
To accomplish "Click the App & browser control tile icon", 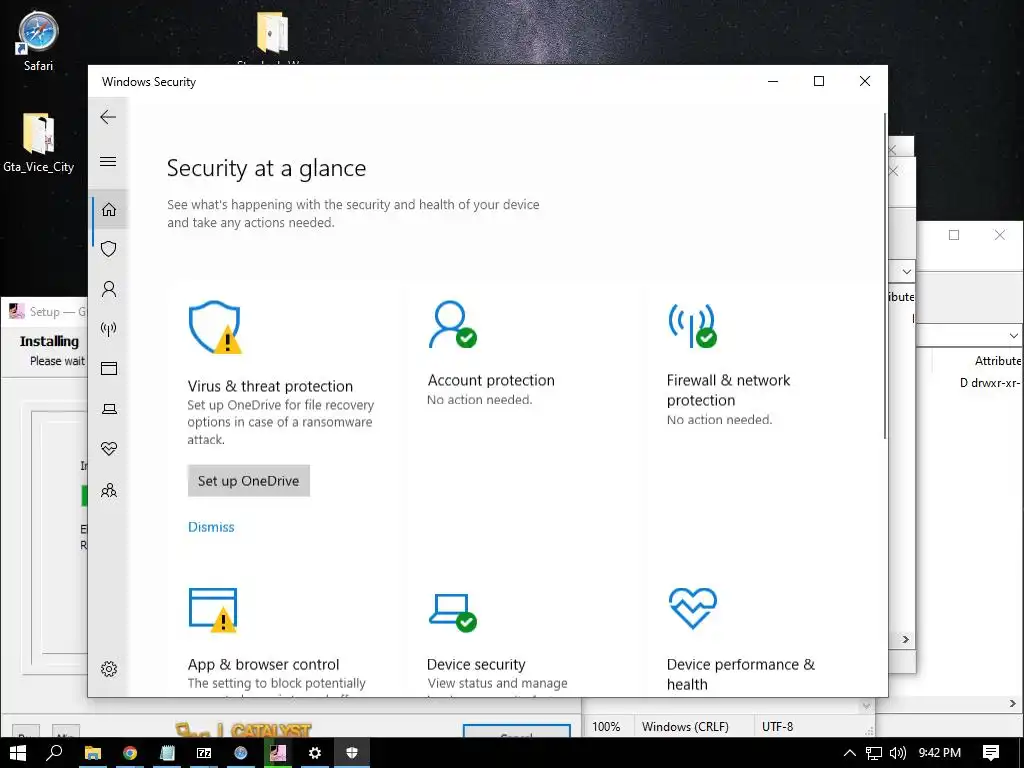I will click(x=213, y=610).
